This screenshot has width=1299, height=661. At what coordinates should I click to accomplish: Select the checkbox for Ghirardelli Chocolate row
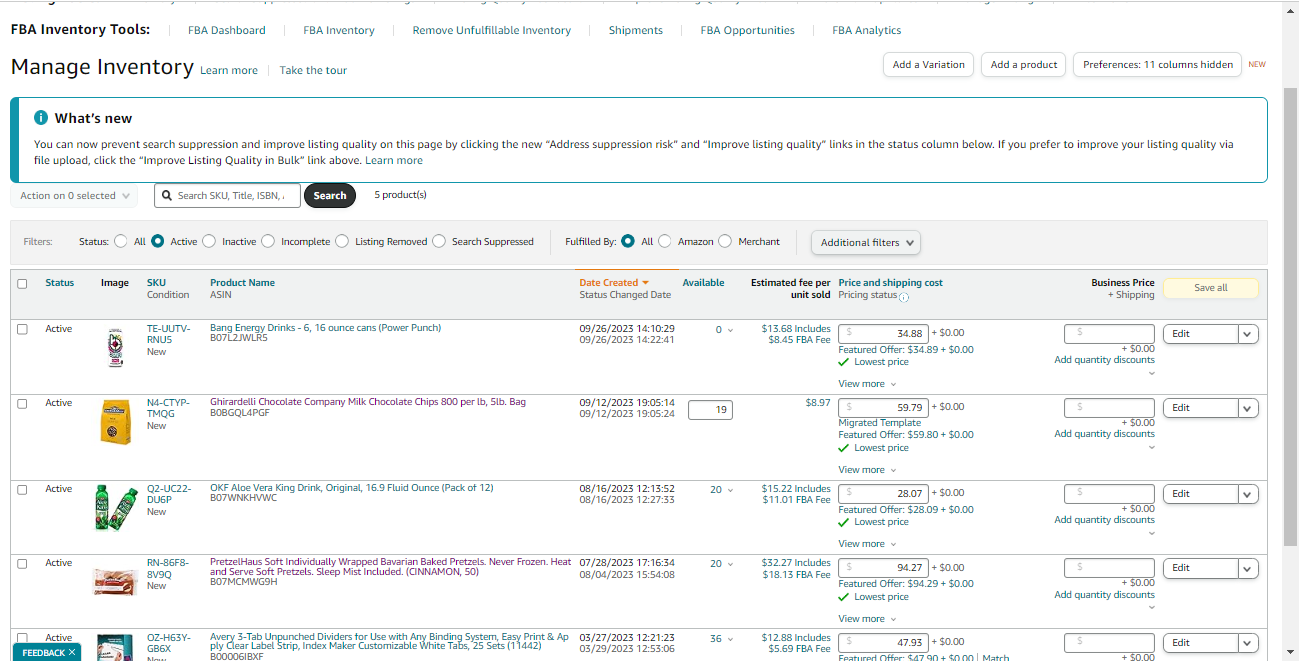coord(22,403)
